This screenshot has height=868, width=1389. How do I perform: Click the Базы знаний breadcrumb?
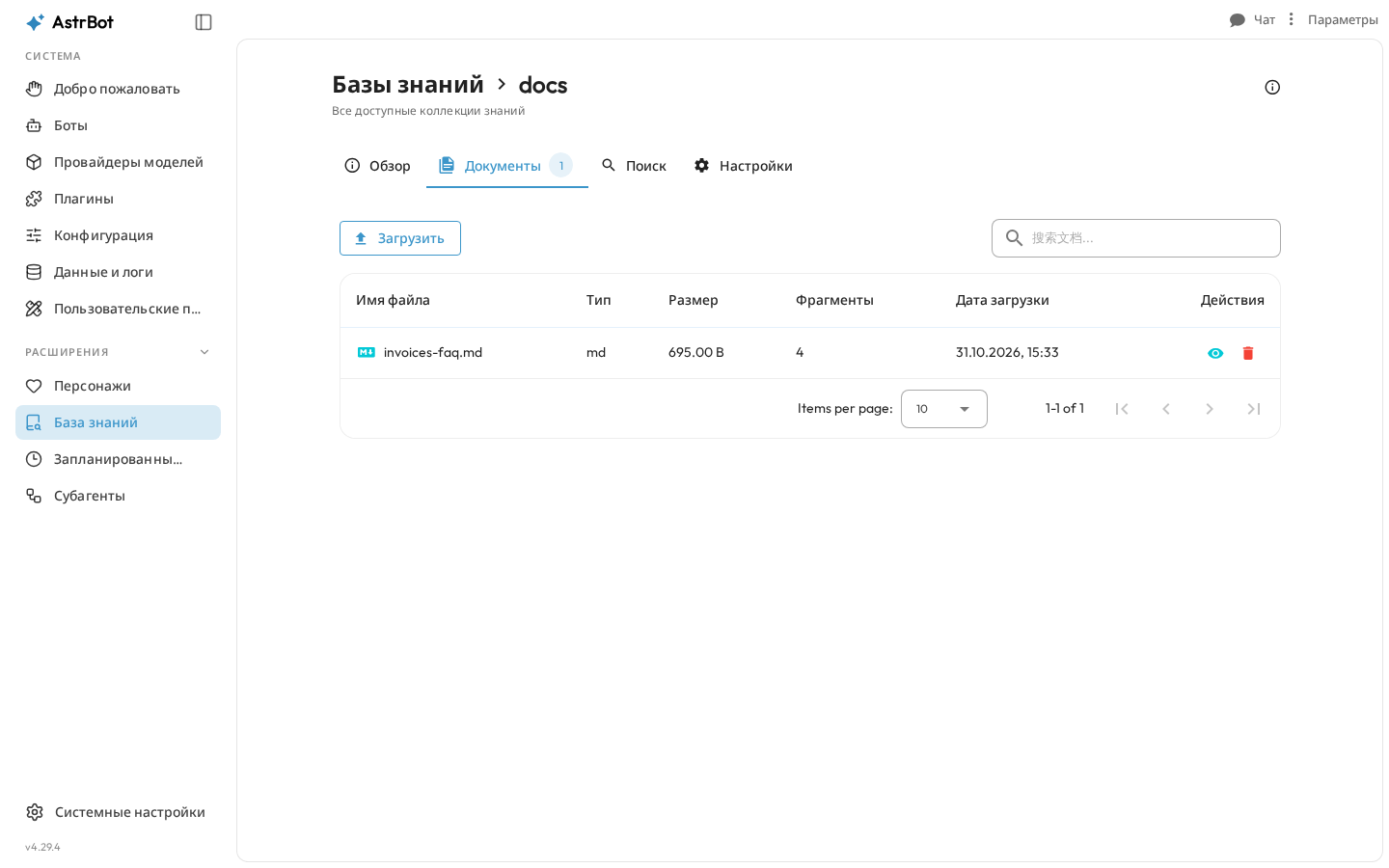click(x=408, y=85)
